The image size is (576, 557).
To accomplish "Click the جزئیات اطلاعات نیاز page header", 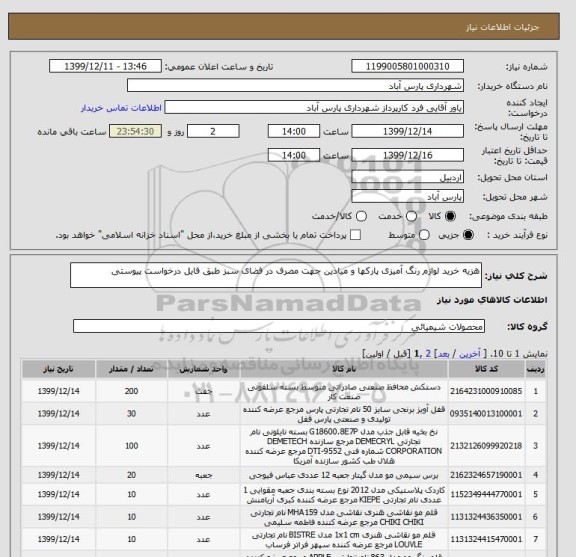I will click(502, 28).
